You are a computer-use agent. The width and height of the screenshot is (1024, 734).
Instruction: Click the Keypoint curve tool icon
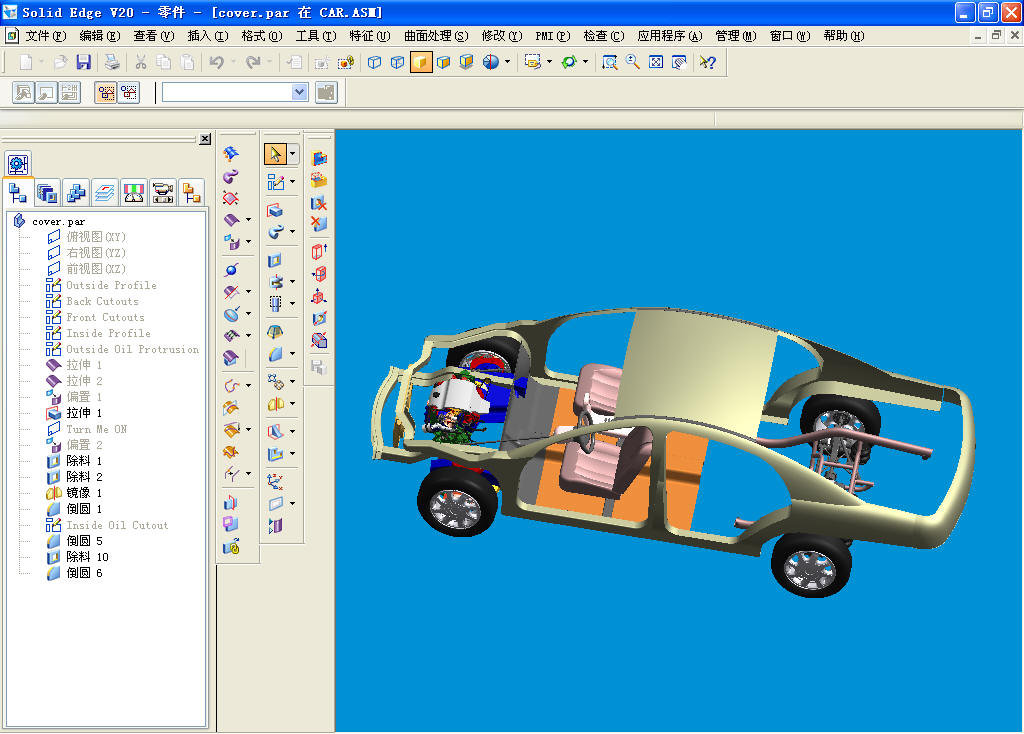coord(231,386)
